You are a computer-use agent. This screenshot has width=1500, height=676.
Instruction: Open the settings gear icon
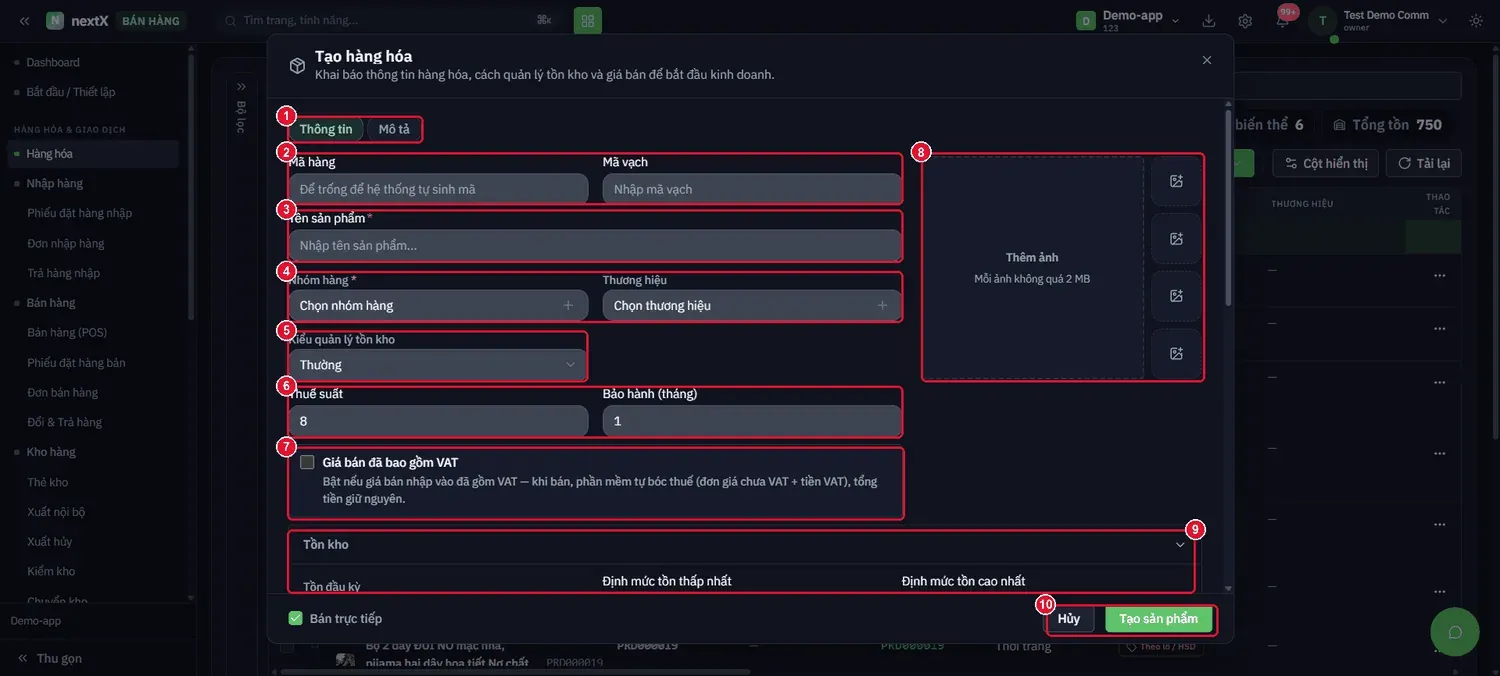point(1245,21)
